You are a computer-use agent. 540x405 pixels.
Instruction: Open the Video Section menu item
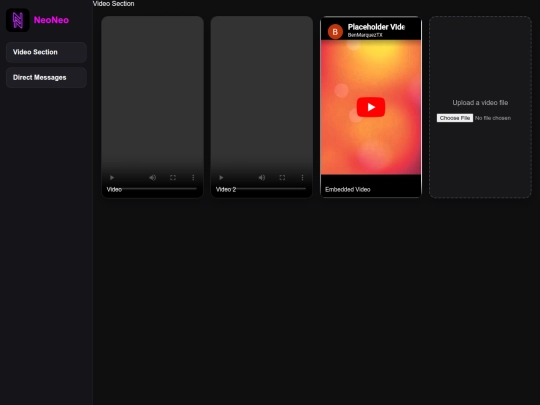pyautogui.click(x=46, y=52)
